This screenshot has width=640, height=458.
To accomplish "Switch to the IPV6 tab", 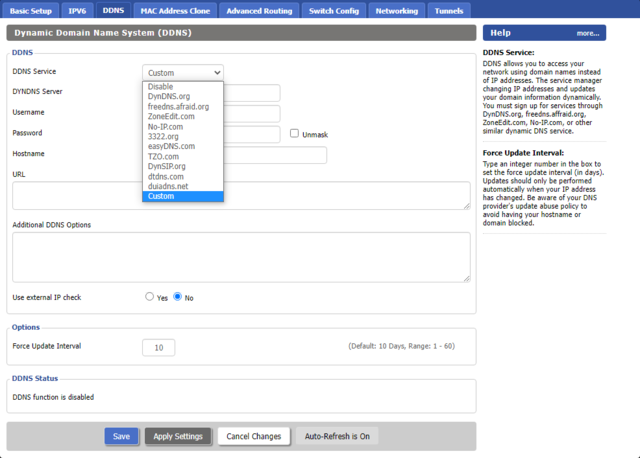I will point(77,11).
